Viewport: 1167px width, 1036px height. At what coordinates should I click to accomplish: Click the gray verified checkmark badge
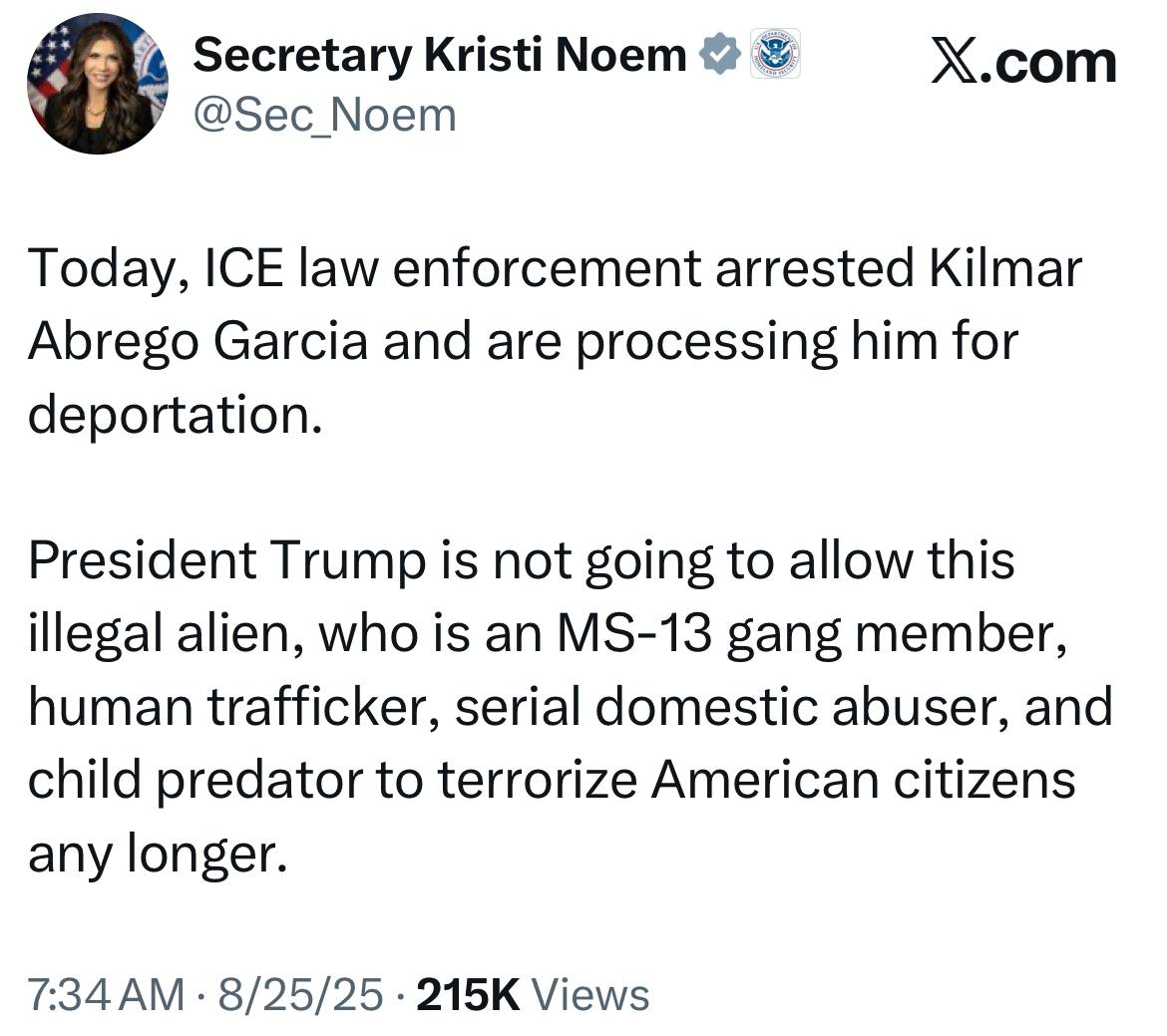click(x=720, y=54)
